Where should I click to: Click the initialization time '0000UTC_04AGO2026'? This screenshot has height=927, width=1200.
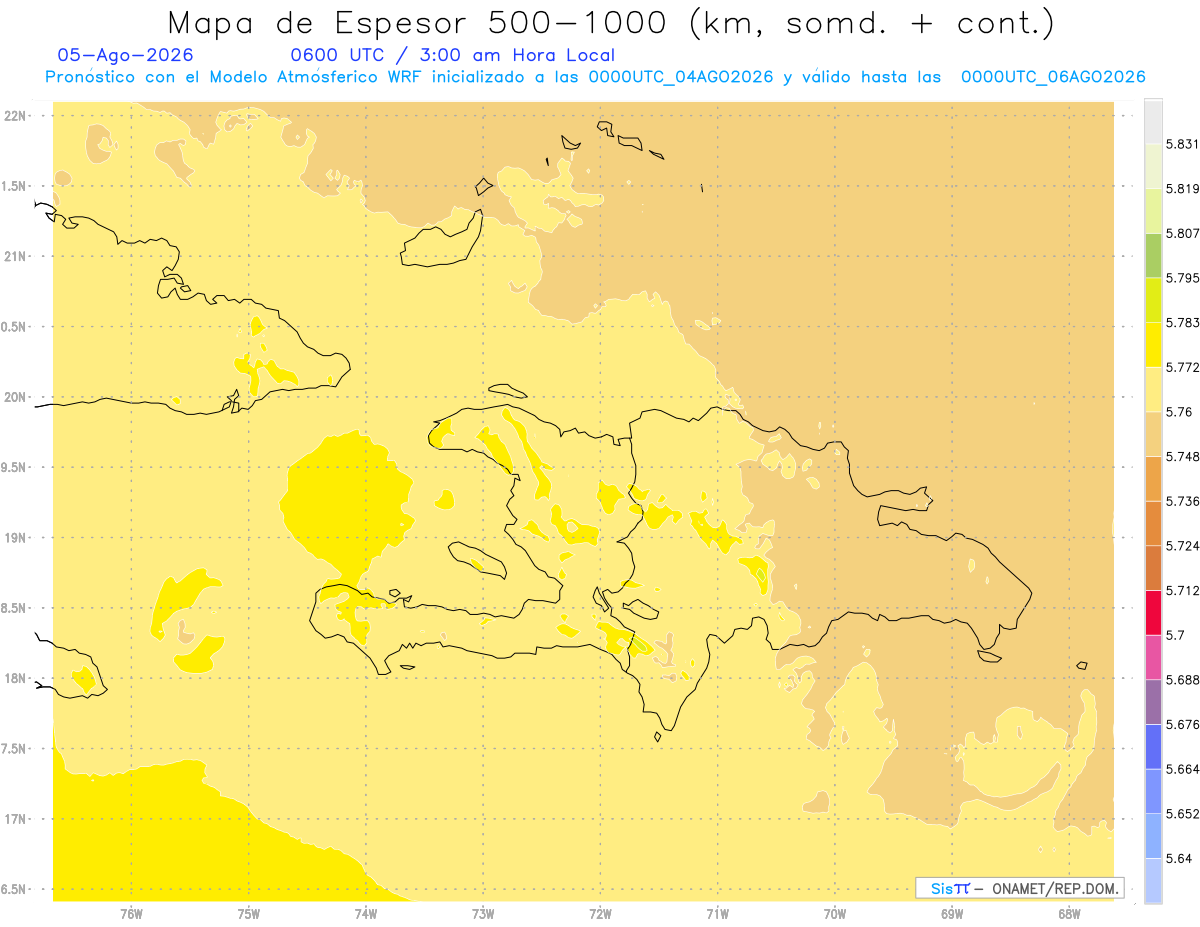(x=679, y=77)
